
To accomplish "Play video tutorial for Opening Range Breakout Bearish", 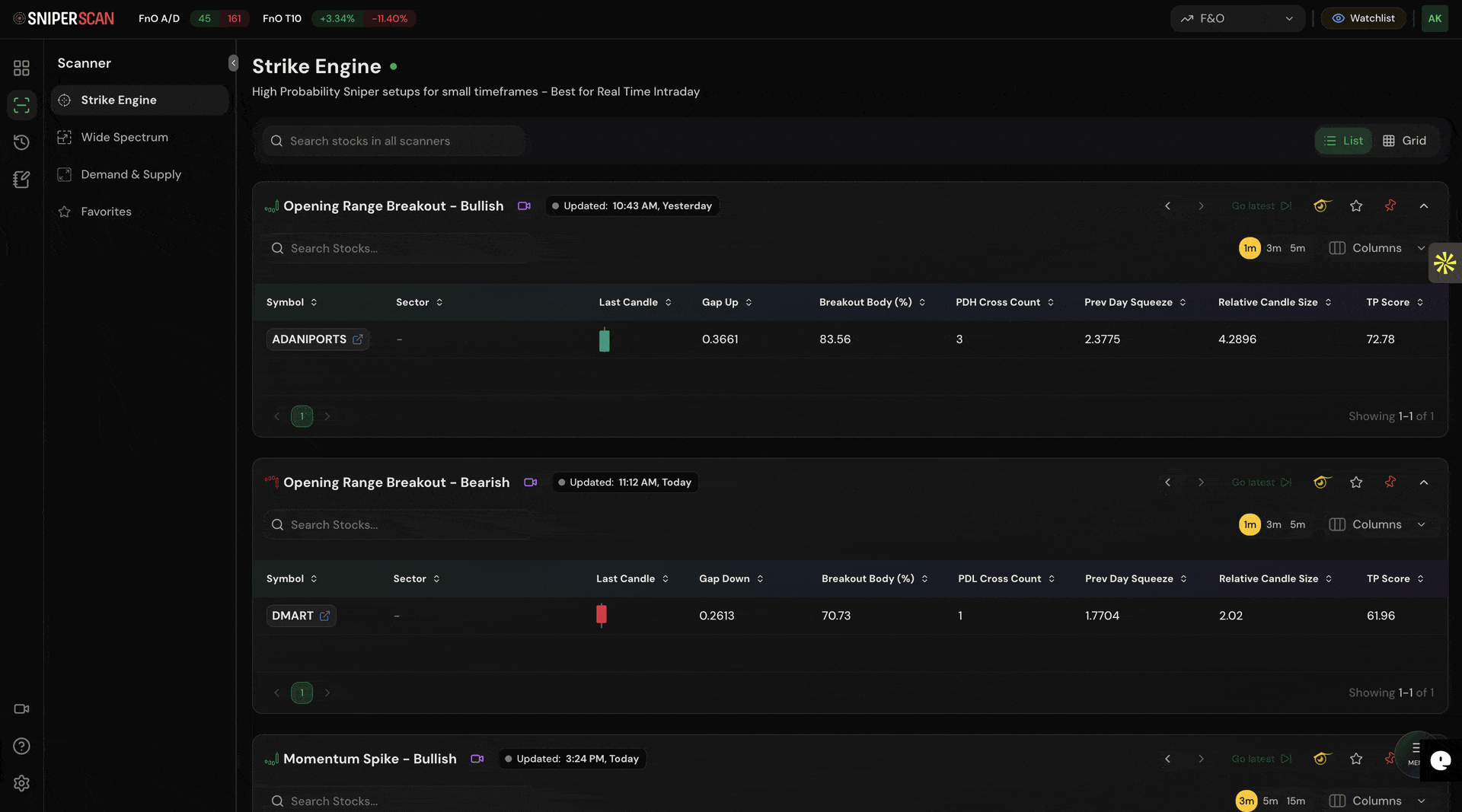I will pos(531,482).
